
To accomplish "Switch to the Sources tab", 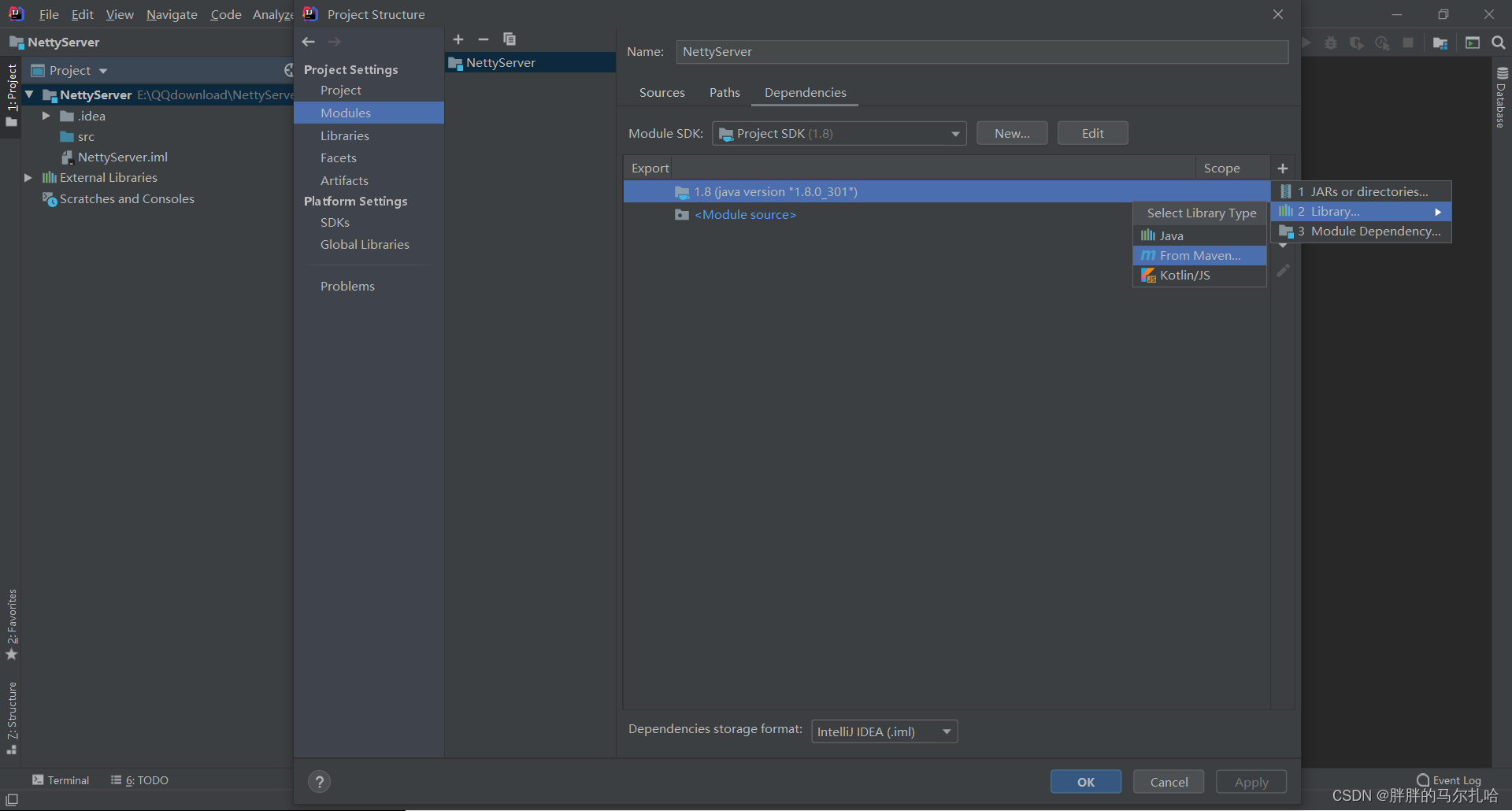I will tap(662, 93).
